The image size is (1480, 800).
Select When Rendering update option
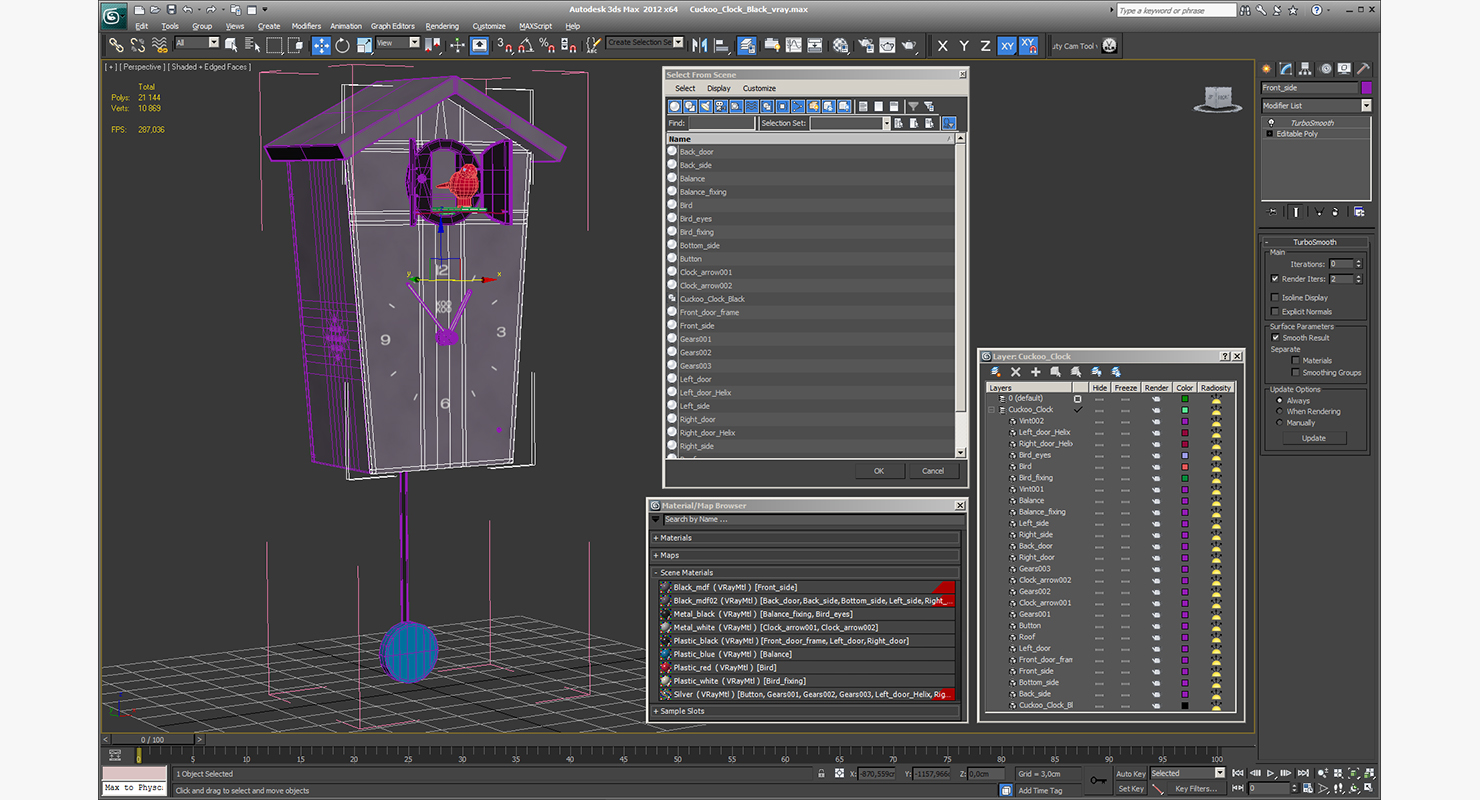point(1279,411)
